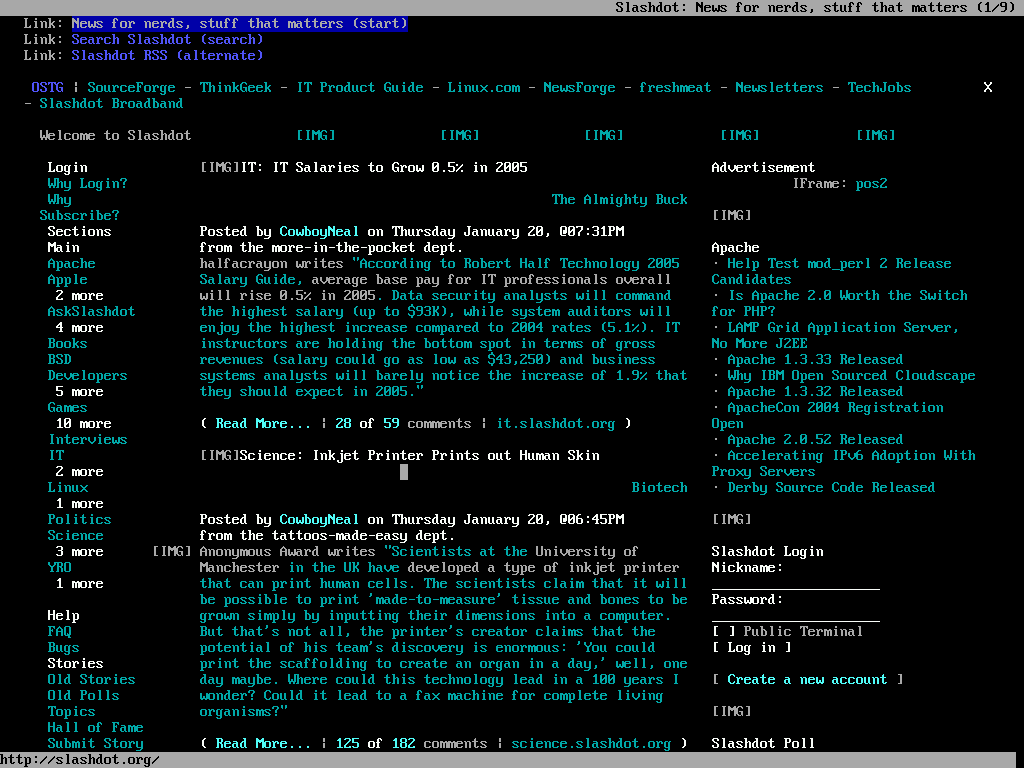Open the YRO section link
1024x768 pixels.
point(59,568)
